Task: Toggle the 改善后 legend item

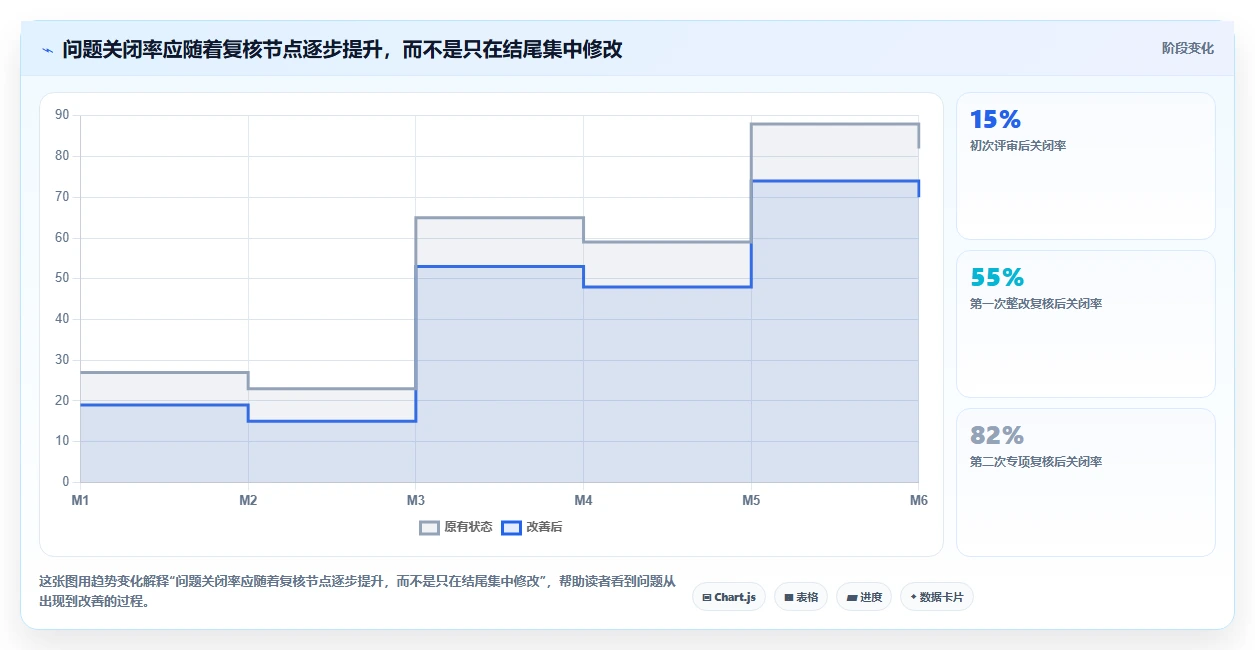Action: (x=532, y=527)
